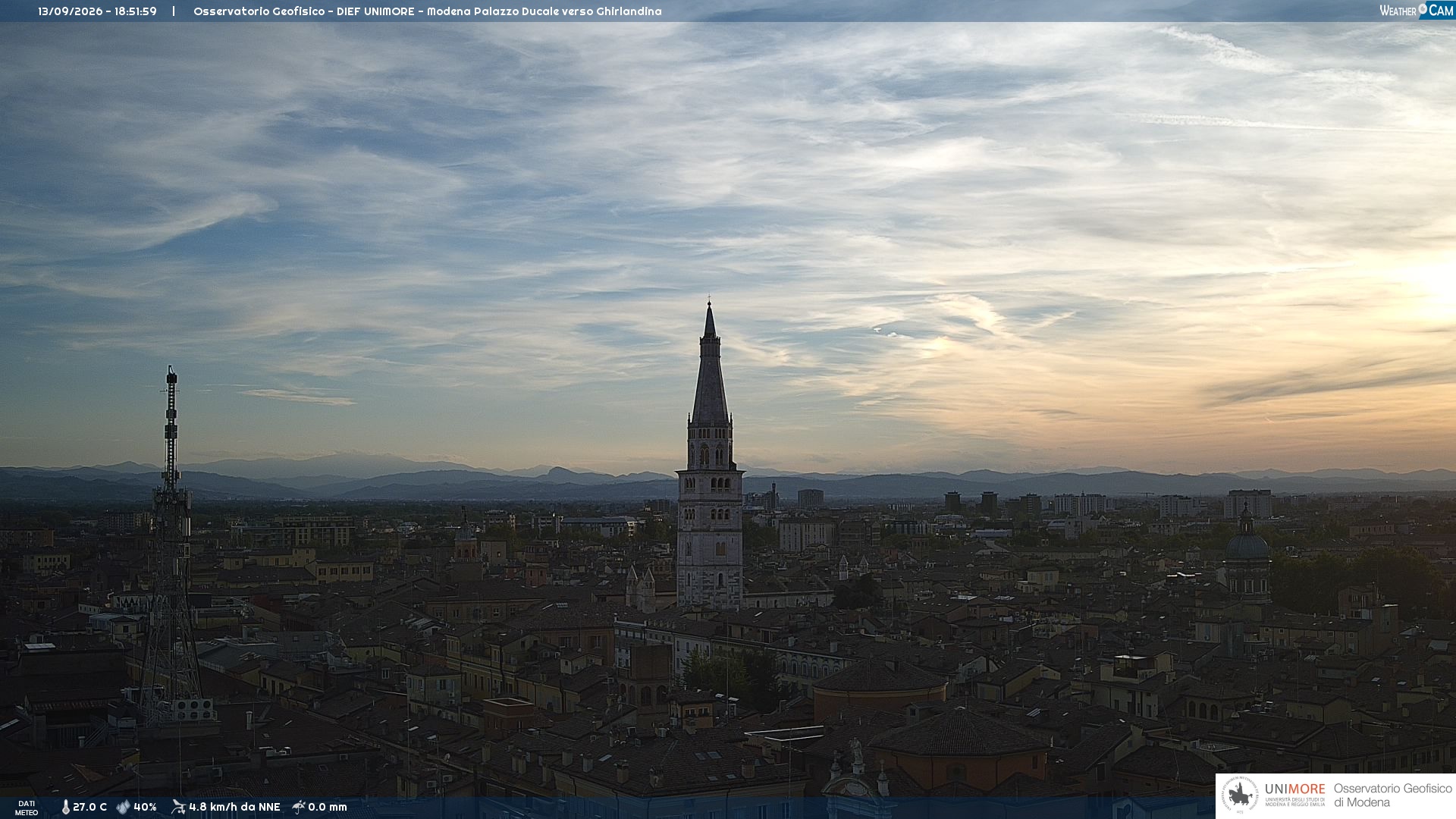The width and height of the screenshot is (1456, 819).
Task: Click the humidity water drops icon
Action: [x=123, y=808]
